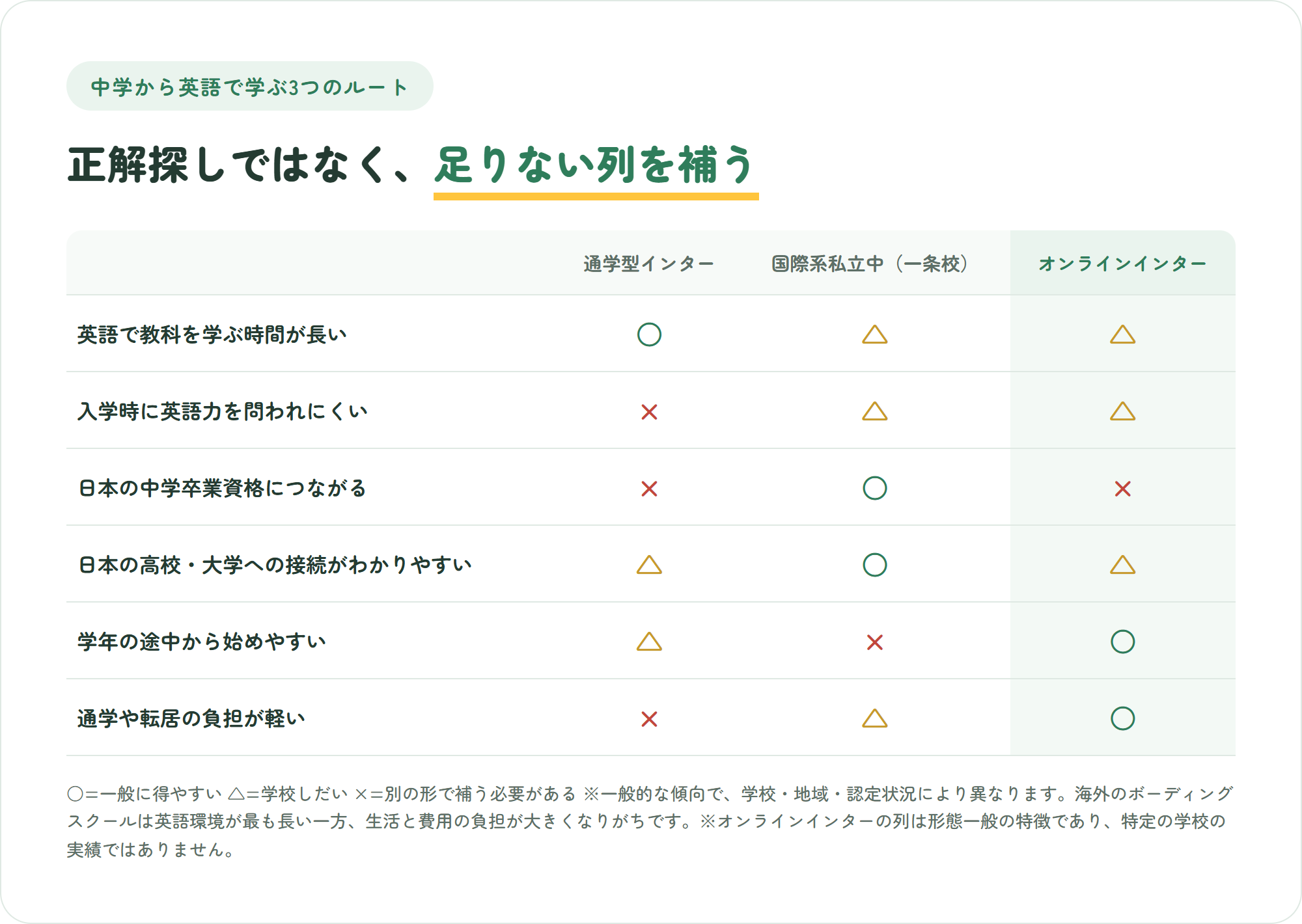Click the circle for 国際系私立中 in 日本の中学卒業資格につながる row
This screenshot has width=1302, height=924.
tap(875, 488)
